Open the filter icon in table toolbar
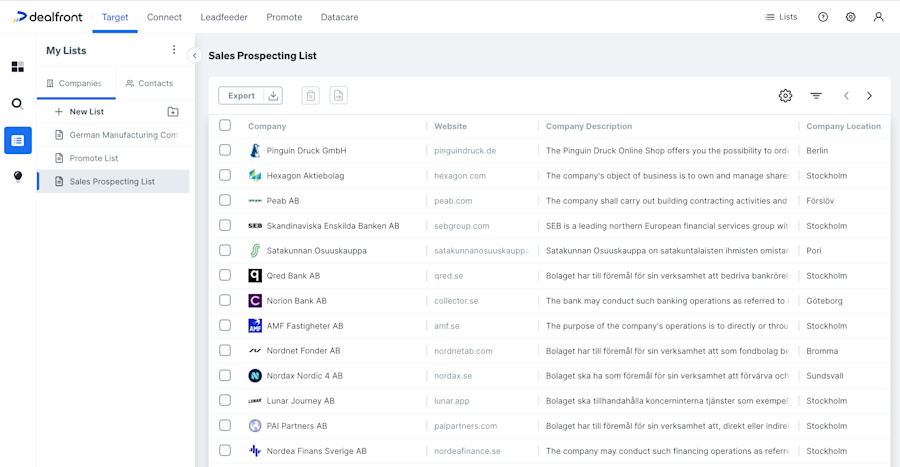900x467 pixels. 816,96
